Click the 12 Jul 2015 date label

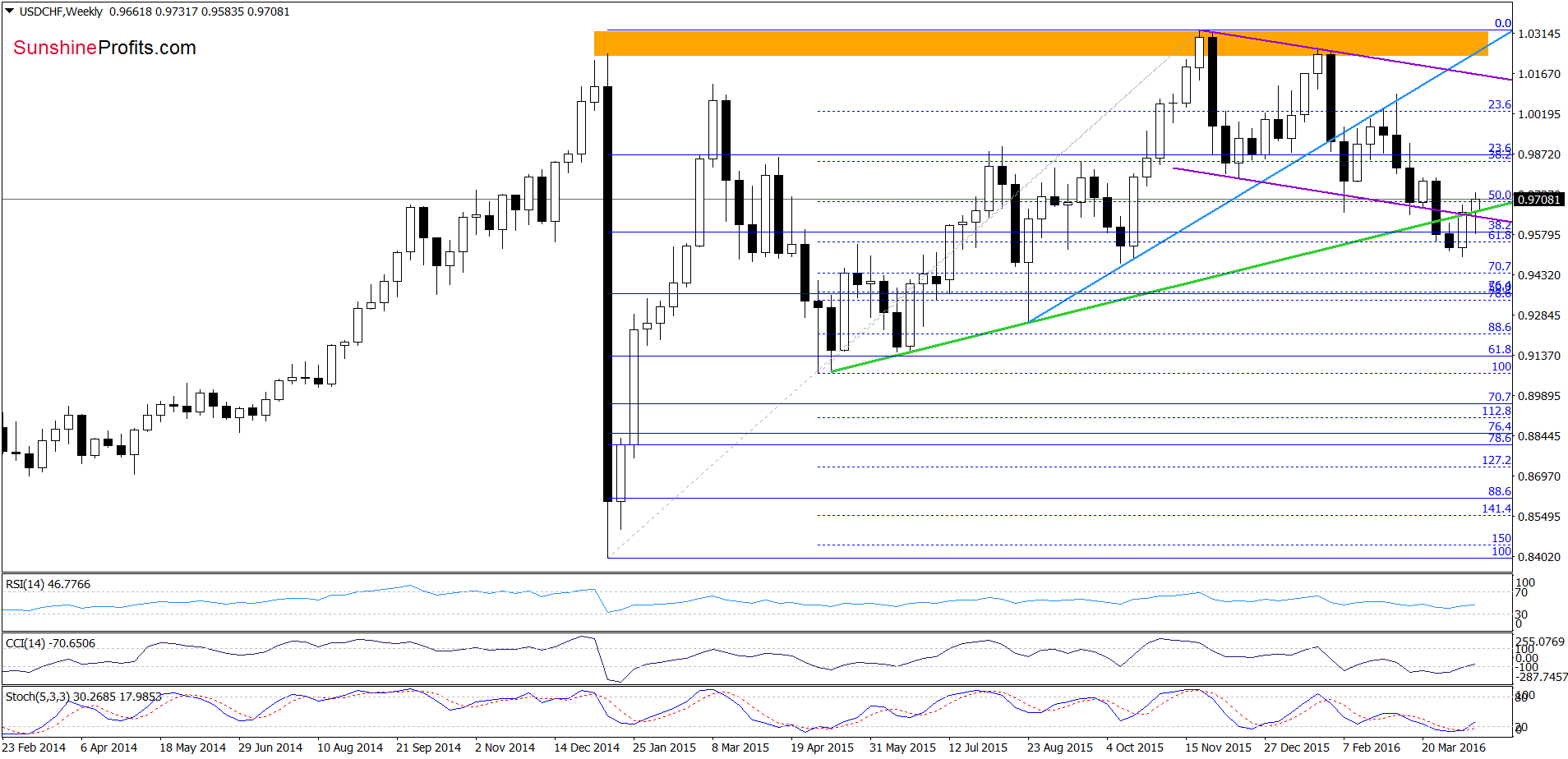coord(978,747)
